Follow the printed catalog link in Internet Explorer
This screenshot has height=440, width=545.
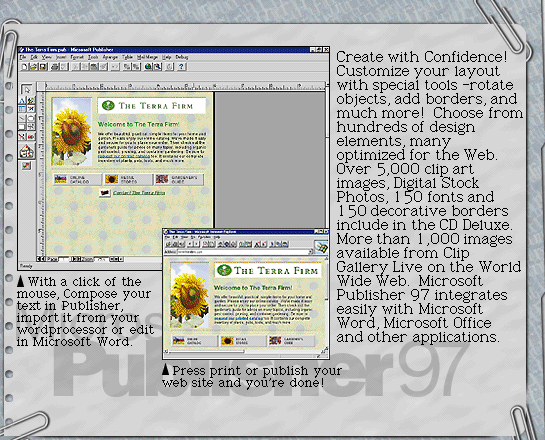[238, 318]
